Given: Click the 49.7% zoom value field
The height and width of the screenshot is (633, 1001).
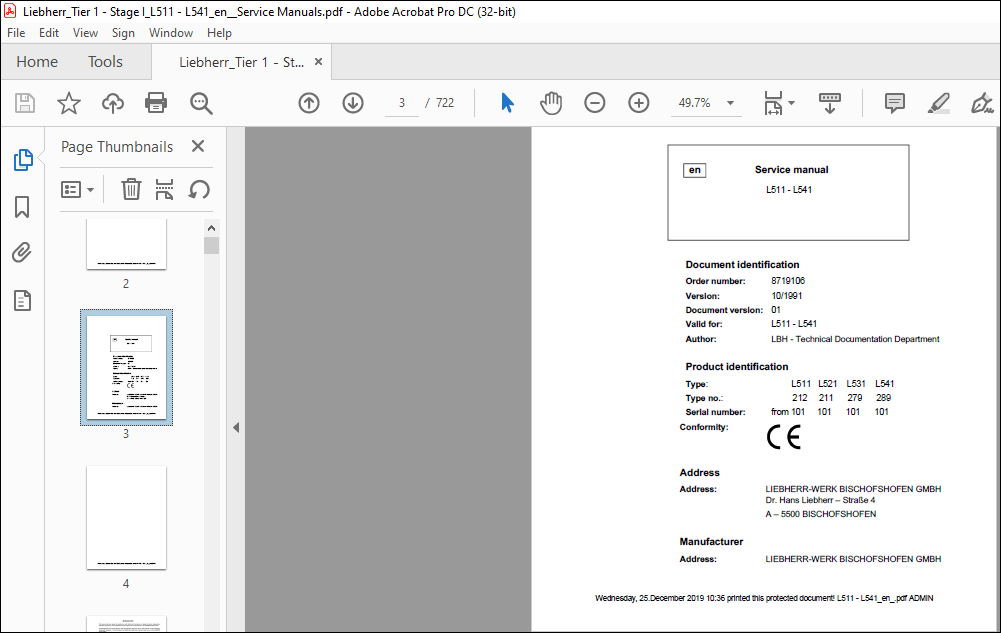Looking at the screenshot, I should pos(695,103).
